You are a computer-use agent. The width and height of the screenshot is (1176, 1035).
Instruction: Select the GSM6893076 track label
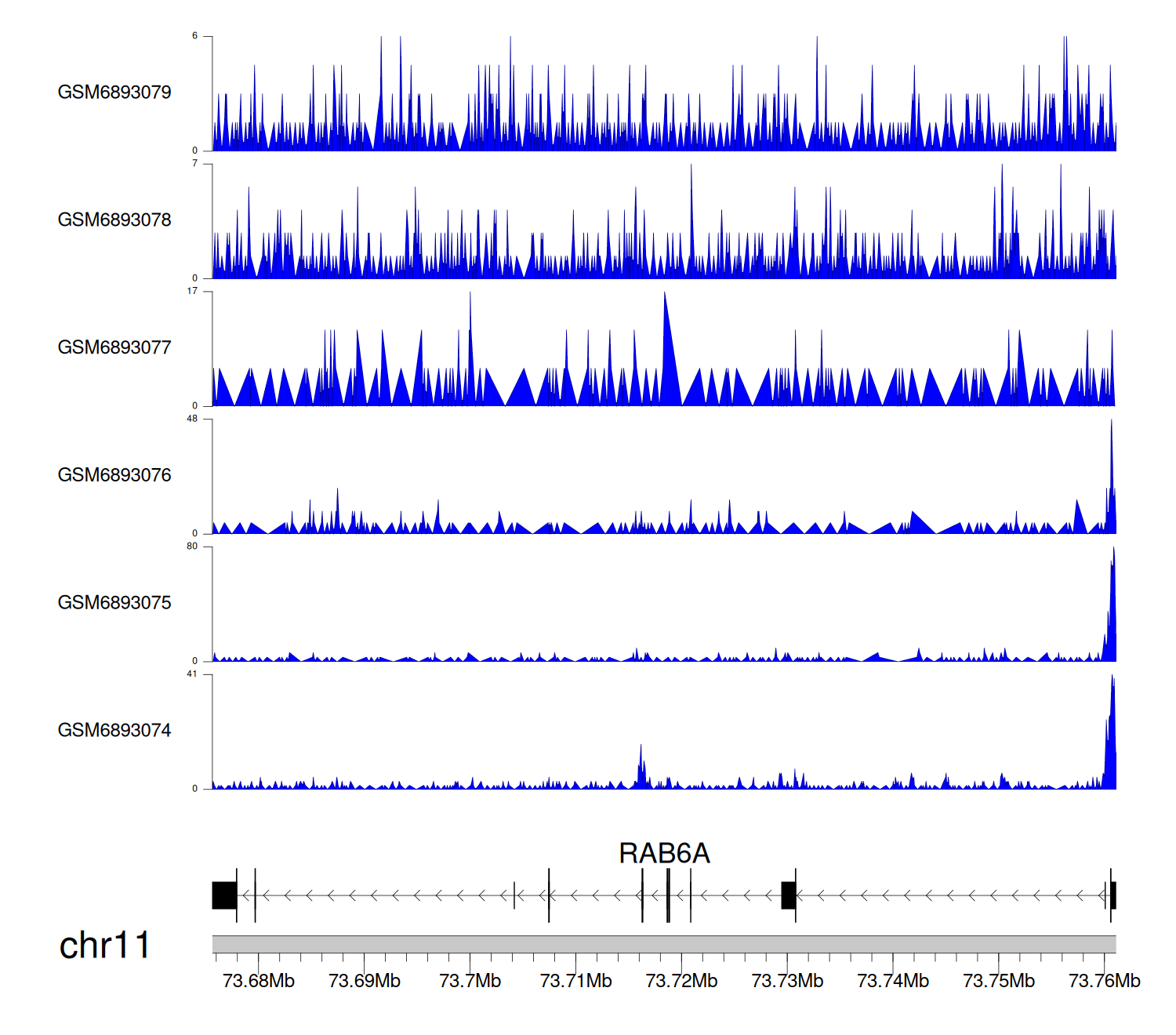pyautogui.click(x=114, y=475)
